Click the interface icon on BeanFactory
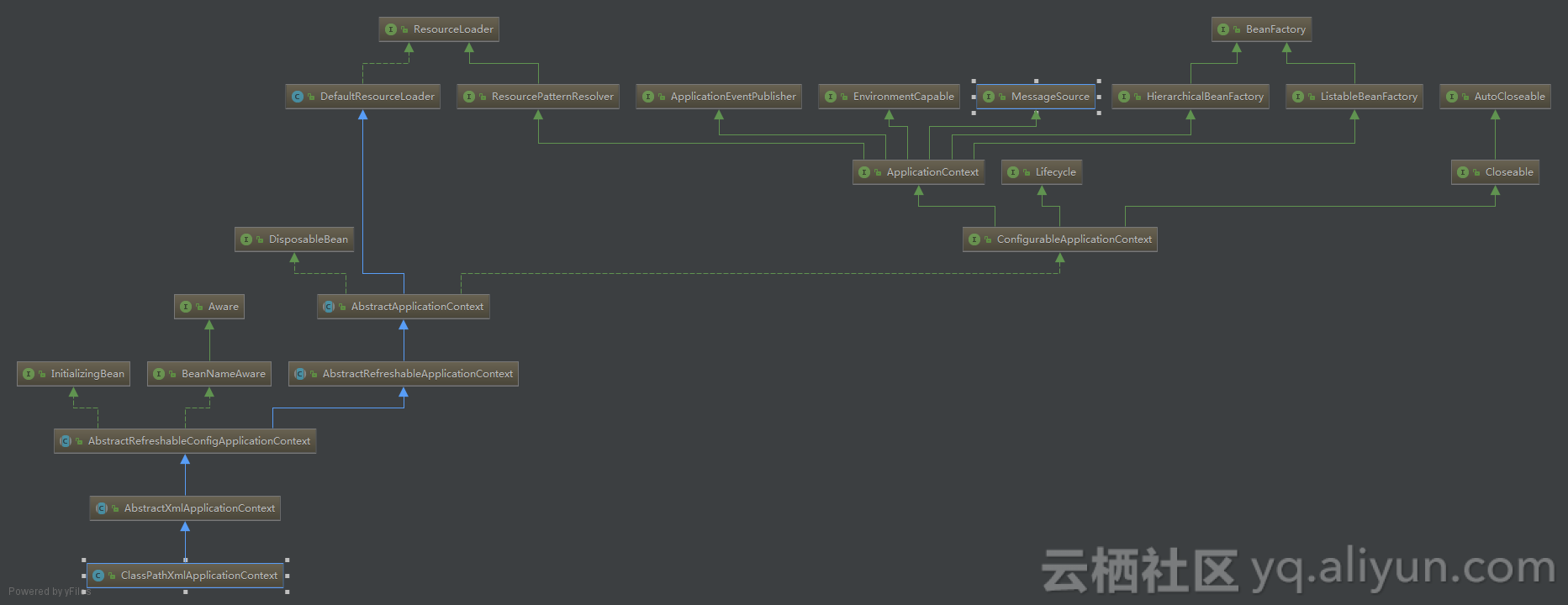The width and height of the screenshot is (1568, 605). 1223,29
